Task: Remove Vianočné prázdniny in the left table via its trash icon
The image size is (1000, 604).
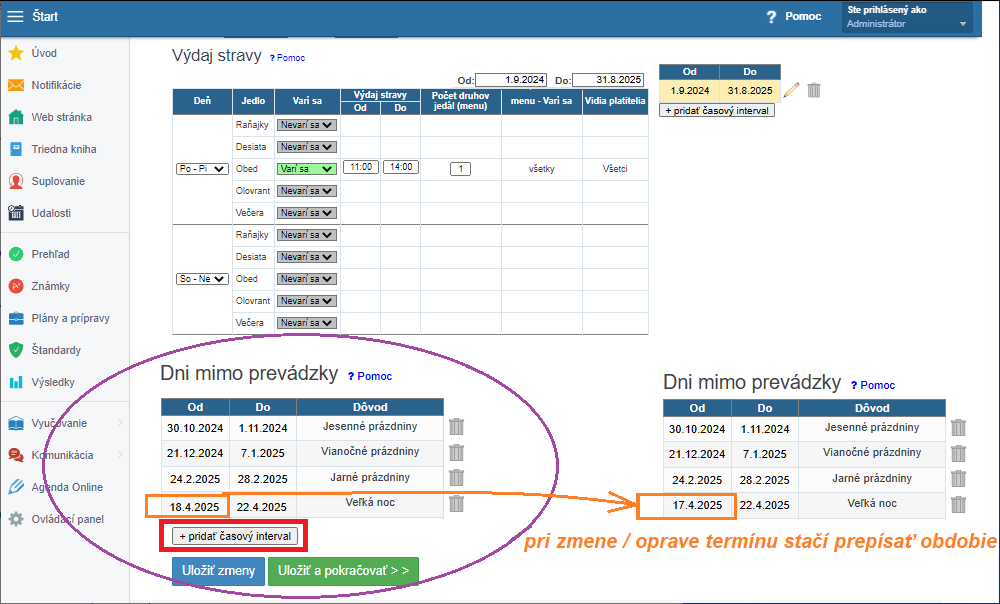Action: pyautogui.click(x=457, y=452)
